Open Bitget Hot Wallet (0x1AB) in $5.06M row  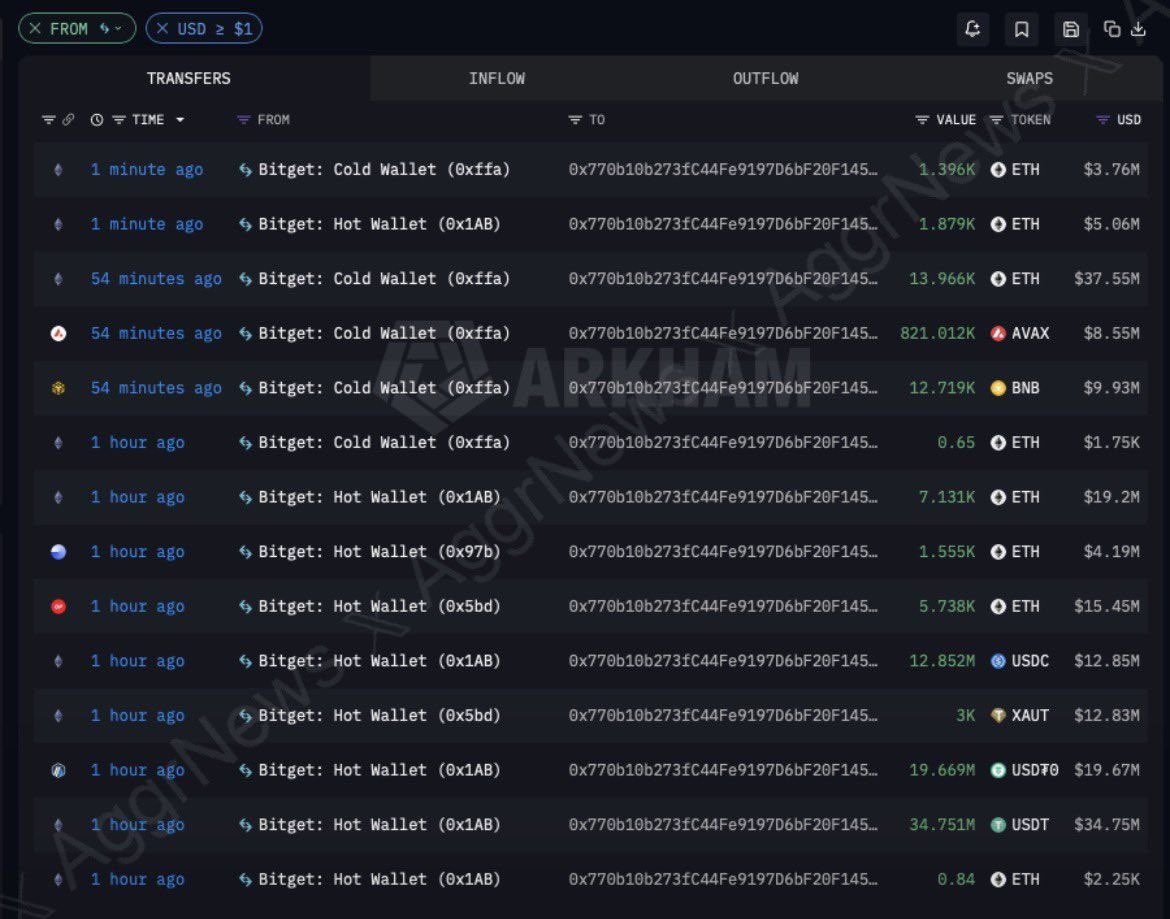click(380, 225)
